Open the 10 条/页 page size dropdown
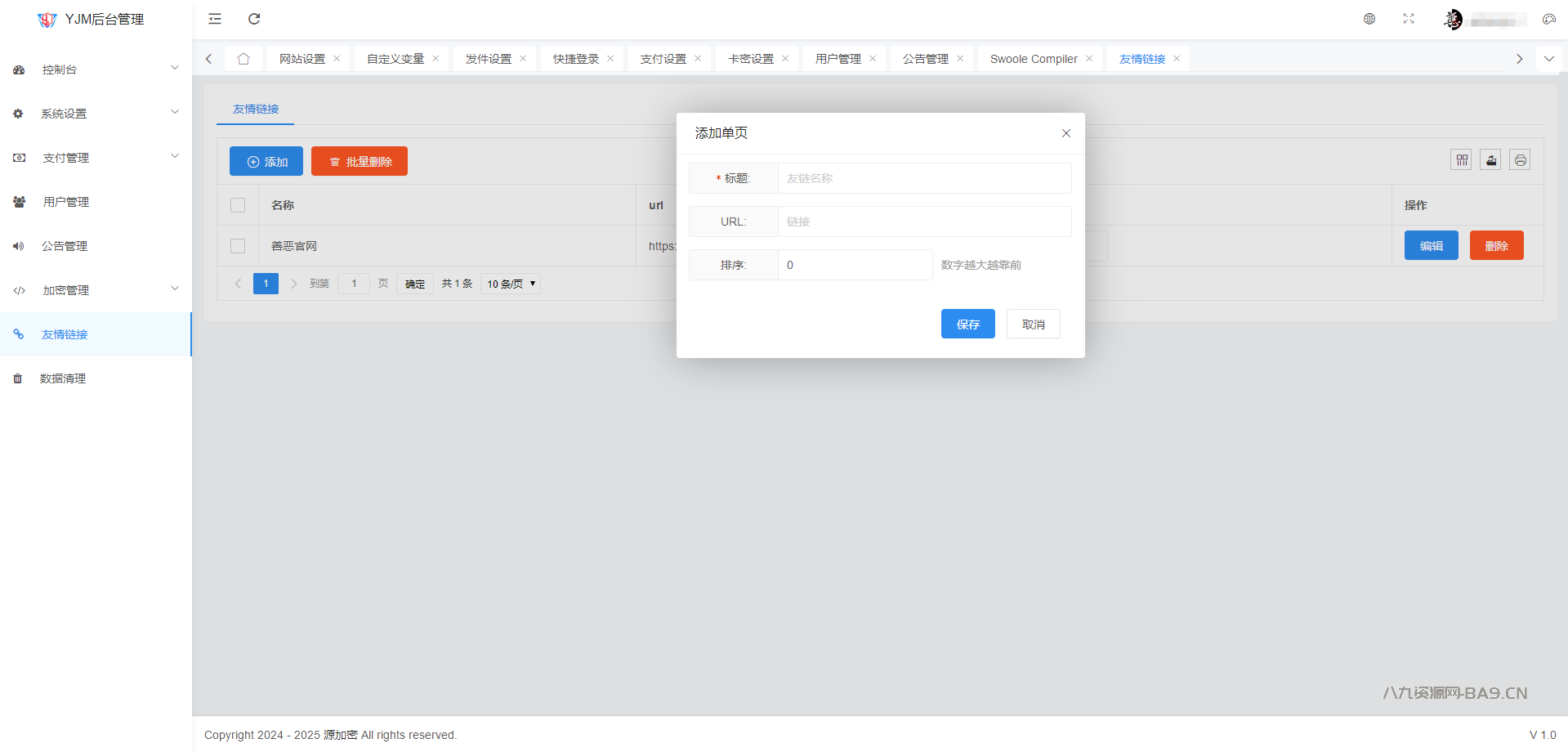This screenshot has height=752, width=1568. [x=511, y=284]
